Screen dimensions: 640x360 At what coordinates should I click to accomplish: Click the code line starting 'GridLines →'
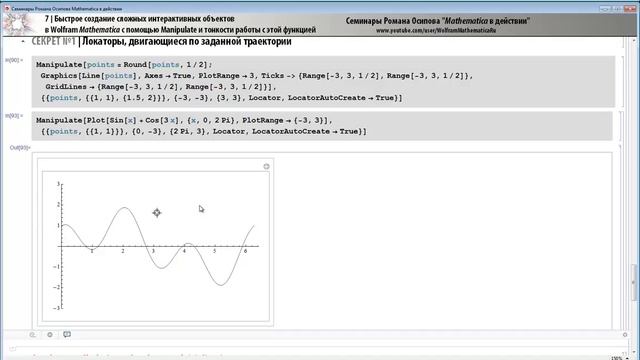[161, 87]
